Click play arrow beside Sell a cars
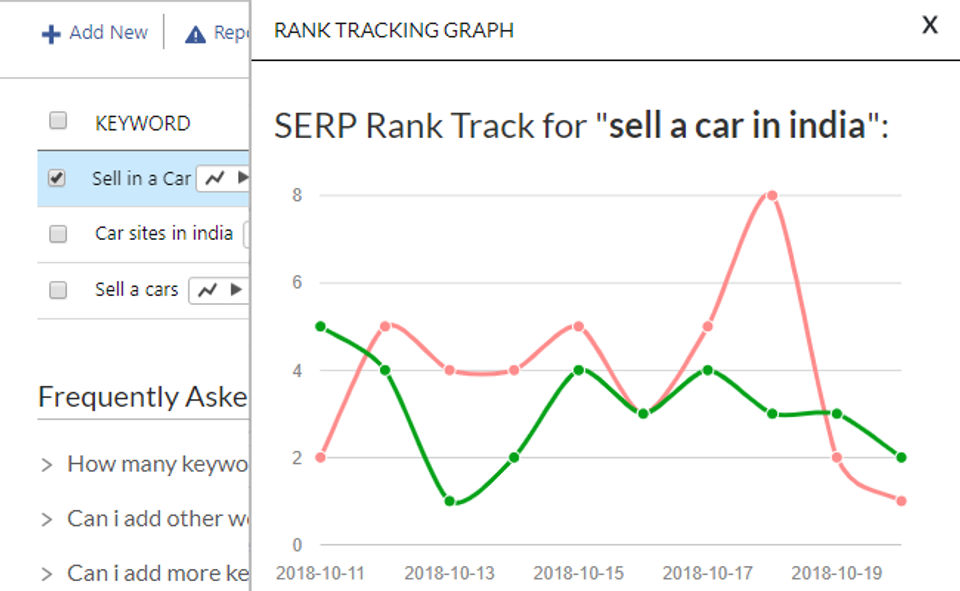 pos(236,290)
